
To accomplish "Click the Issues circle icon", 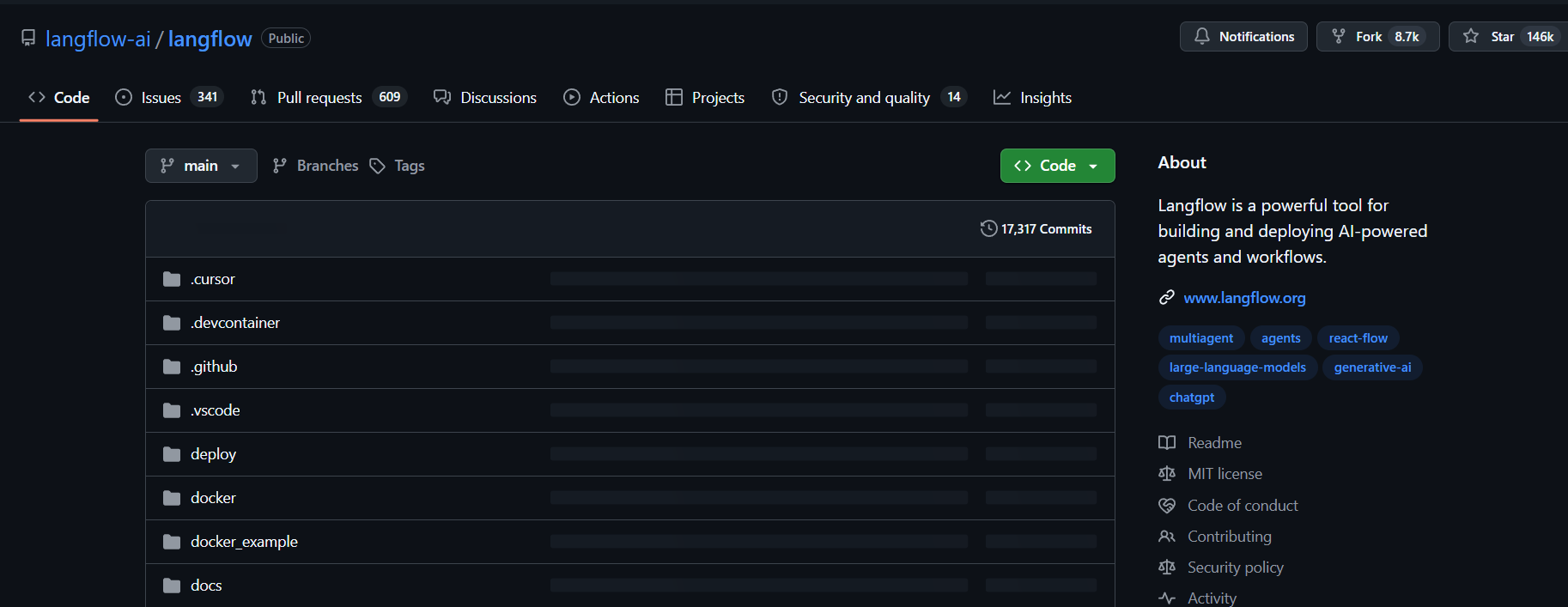I will pyautogui.click(x=124, y=97).
